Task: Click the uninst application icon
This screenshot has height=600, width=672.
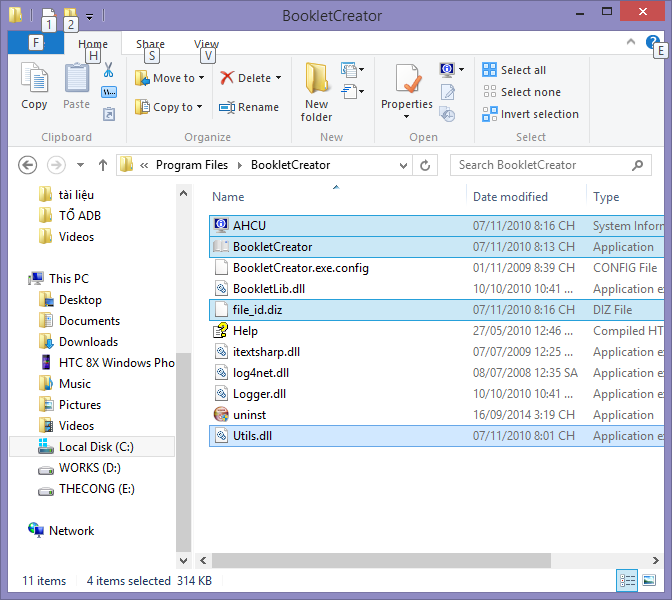Action: [x=221, y=414]
